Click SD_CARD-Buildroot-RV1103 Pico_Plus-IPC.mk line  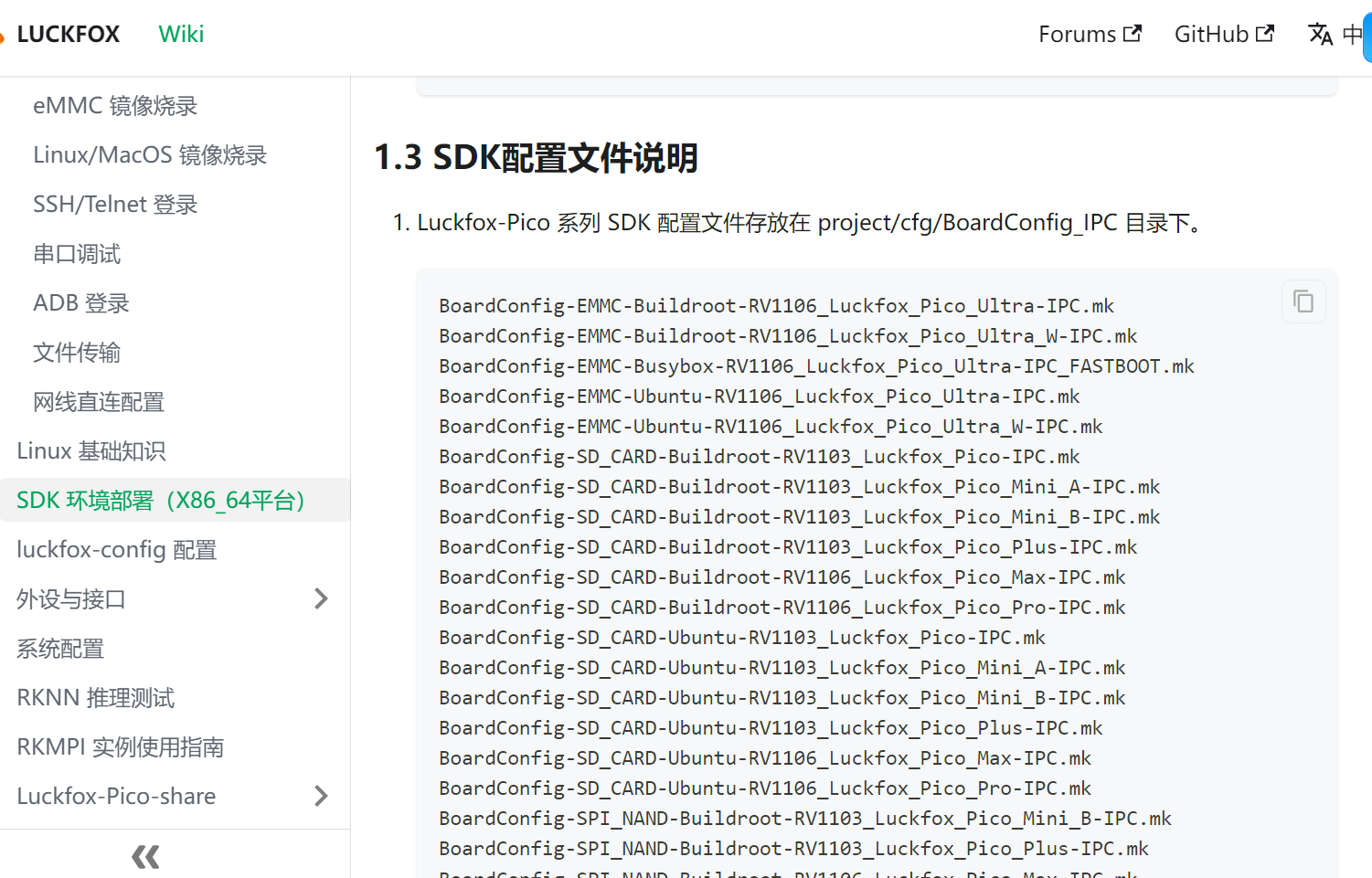click(x=788, y=547)
